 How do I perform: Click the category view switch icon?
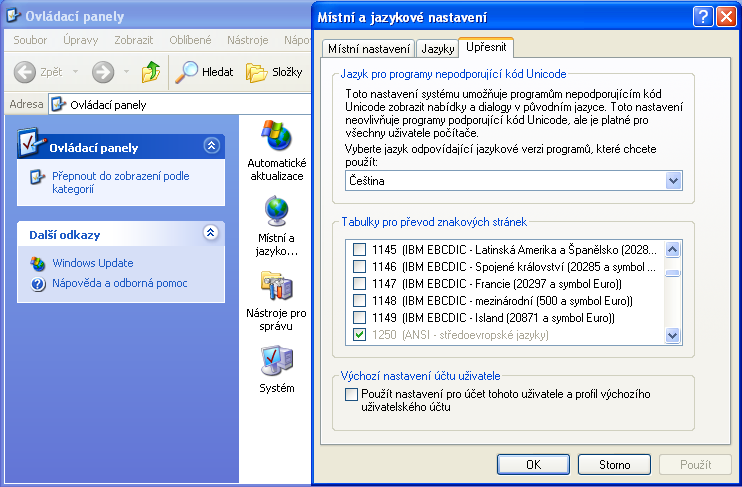37,177
